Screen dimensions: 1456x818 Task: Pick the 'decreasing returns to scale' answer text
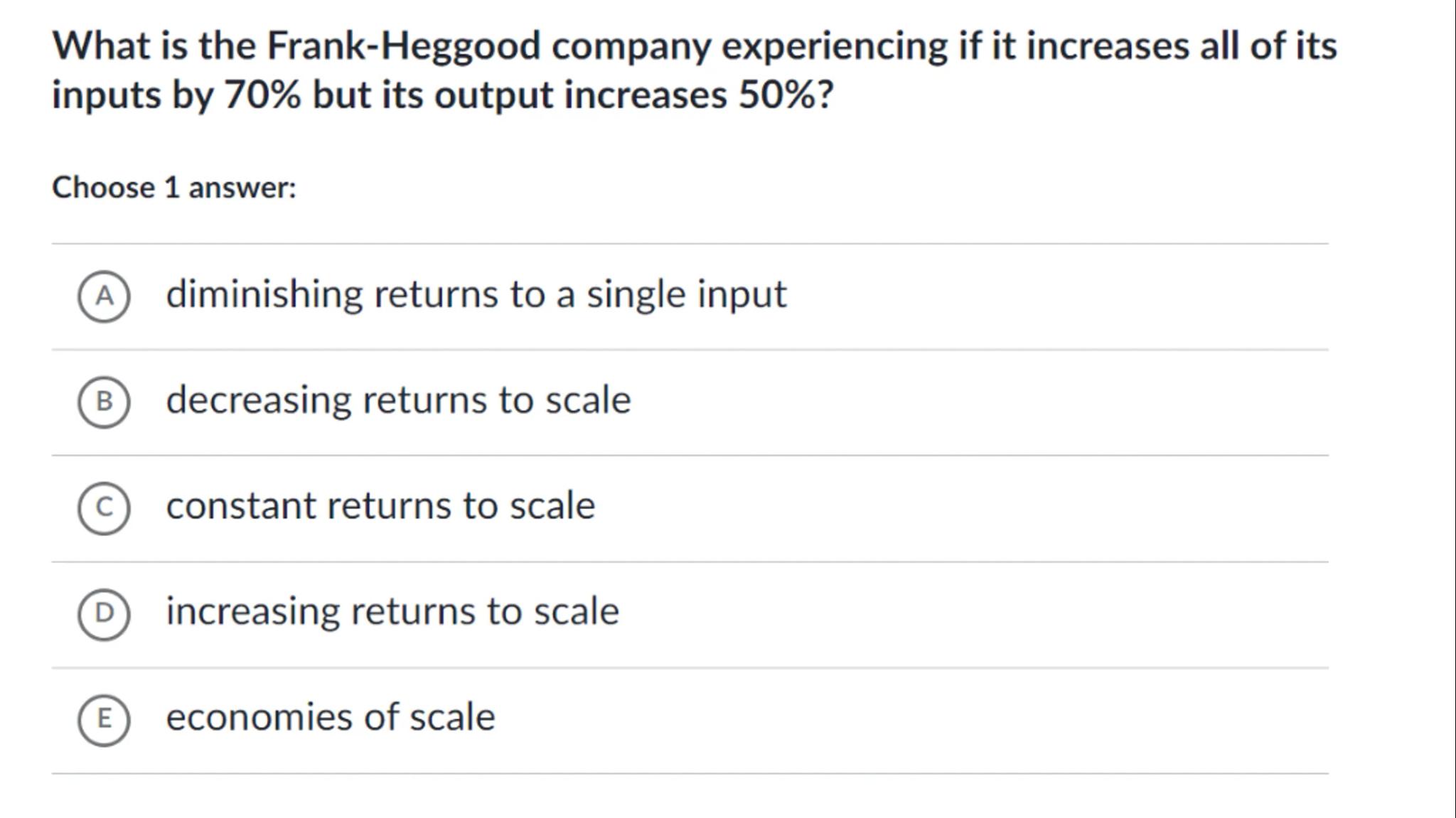tap(398, 400)
